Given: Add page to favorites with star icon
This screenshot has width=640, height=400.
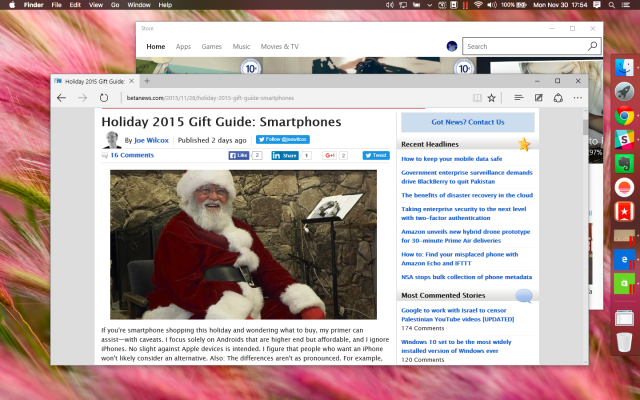Looking at the screenshot, I should point(491,98).
